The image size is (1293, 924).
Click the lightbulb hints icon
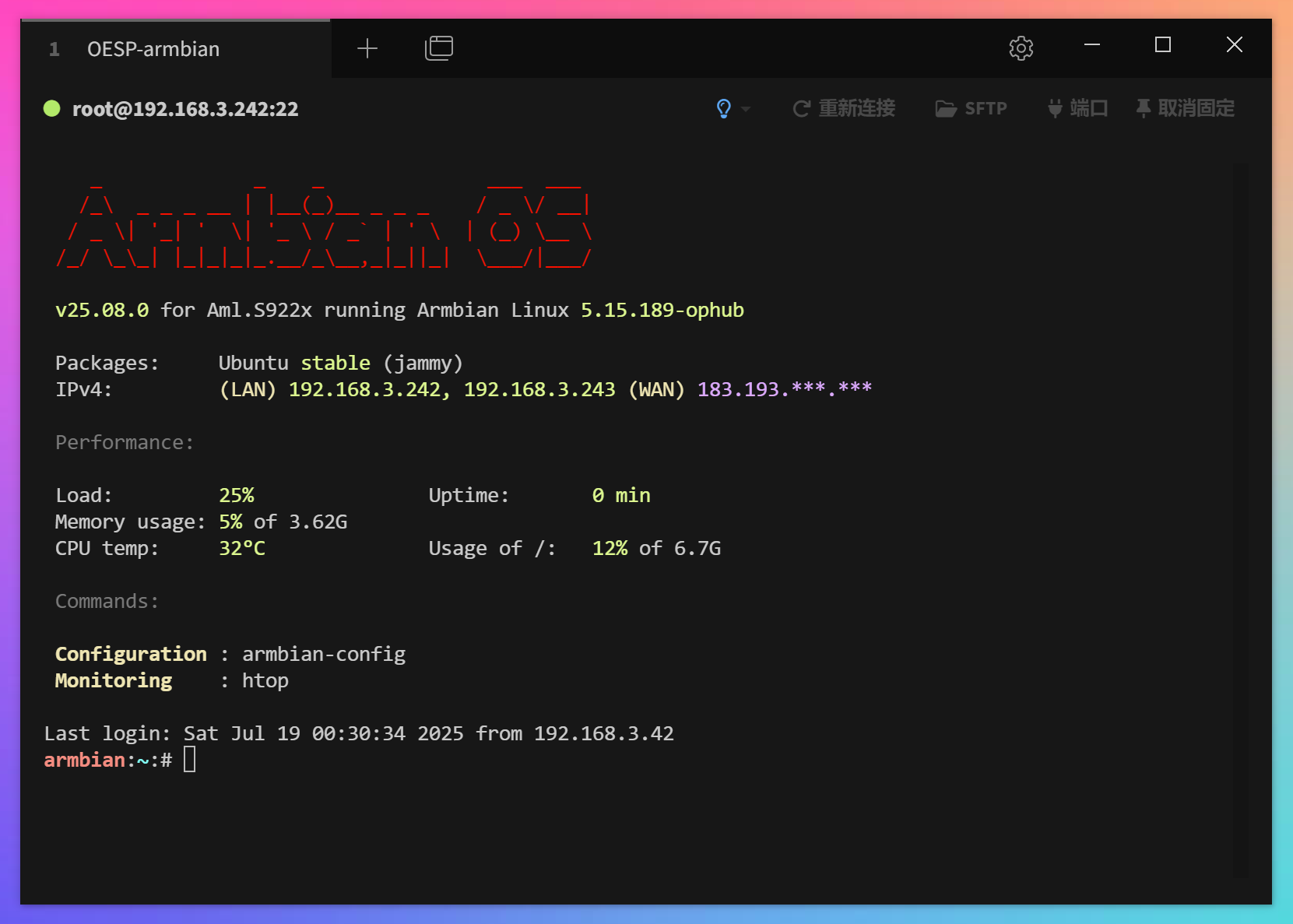(723, 108)
